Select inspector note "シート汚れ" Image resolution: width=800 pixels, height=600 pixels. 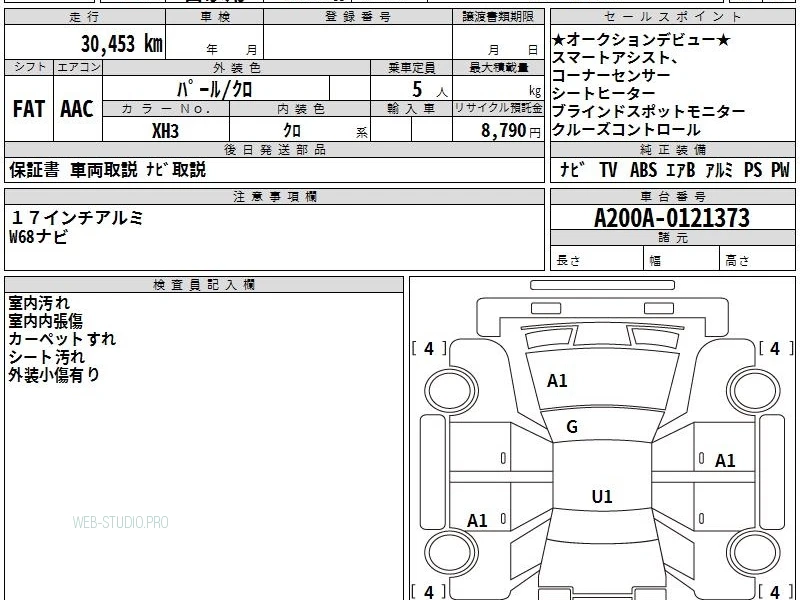(46, 357)
